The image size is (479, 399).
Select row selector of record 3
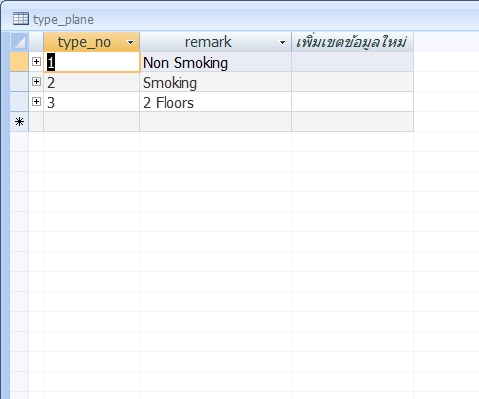tap(19, 102)
